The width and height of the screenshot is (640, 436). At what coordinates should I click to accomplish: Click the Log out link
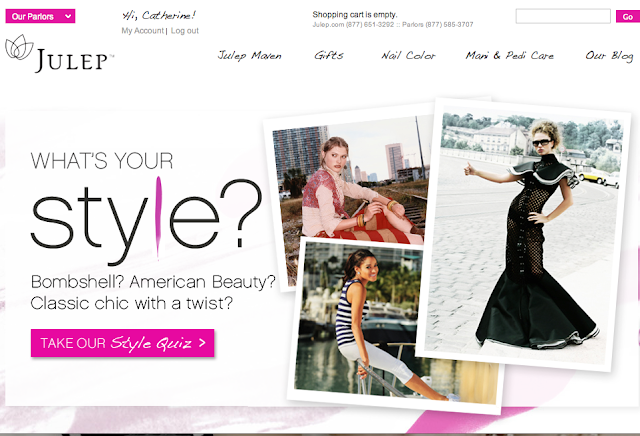coord(184,31)
